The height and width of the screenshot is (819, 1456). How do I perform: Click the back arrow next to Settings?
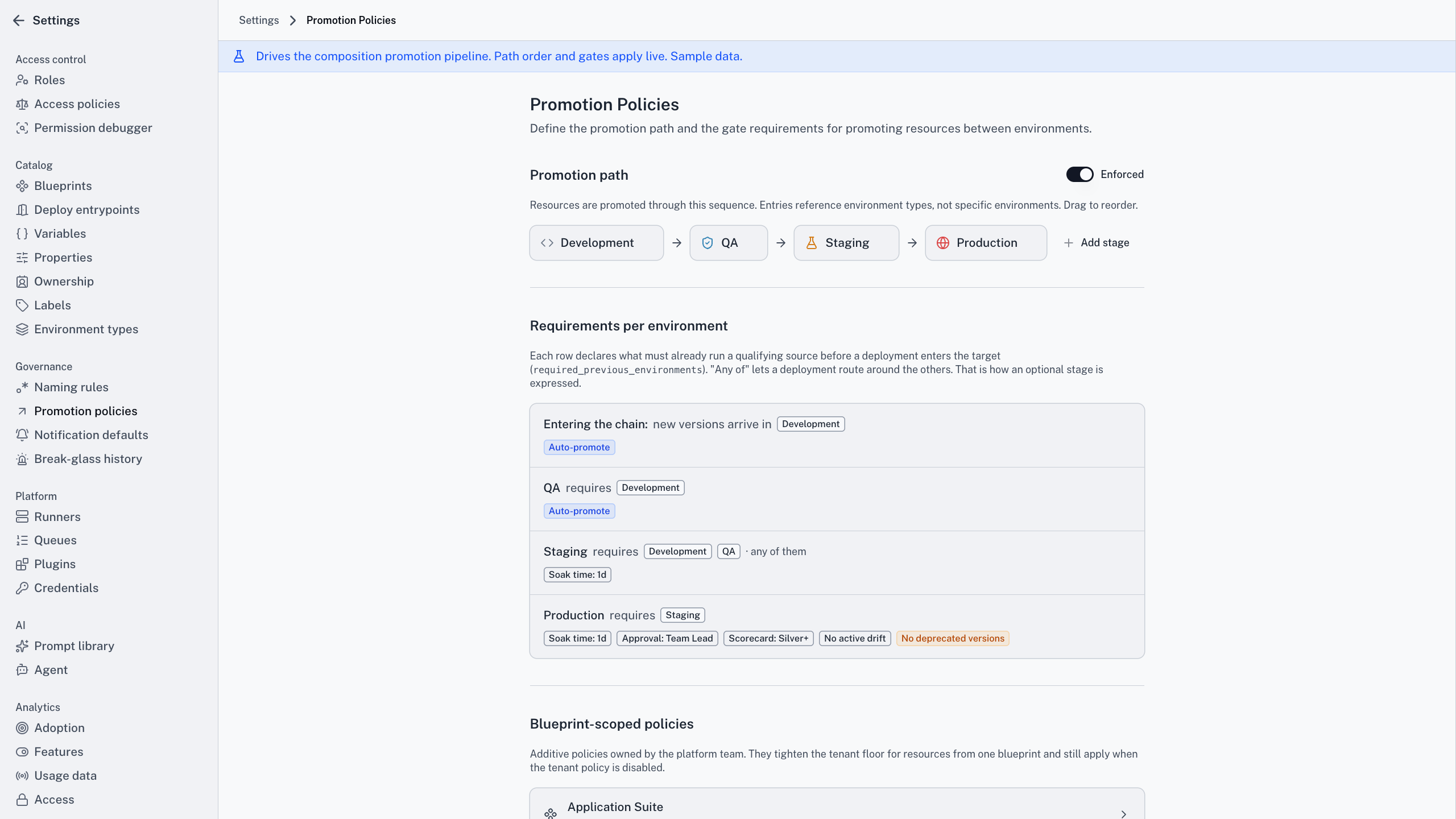[x=19, y=20]
